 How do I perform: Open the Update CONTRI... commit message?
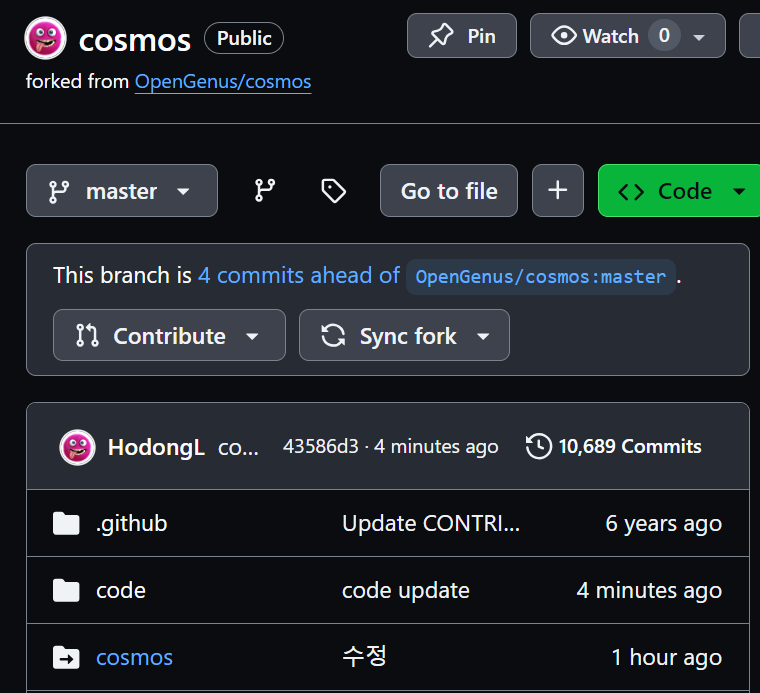tap(431, 523)
